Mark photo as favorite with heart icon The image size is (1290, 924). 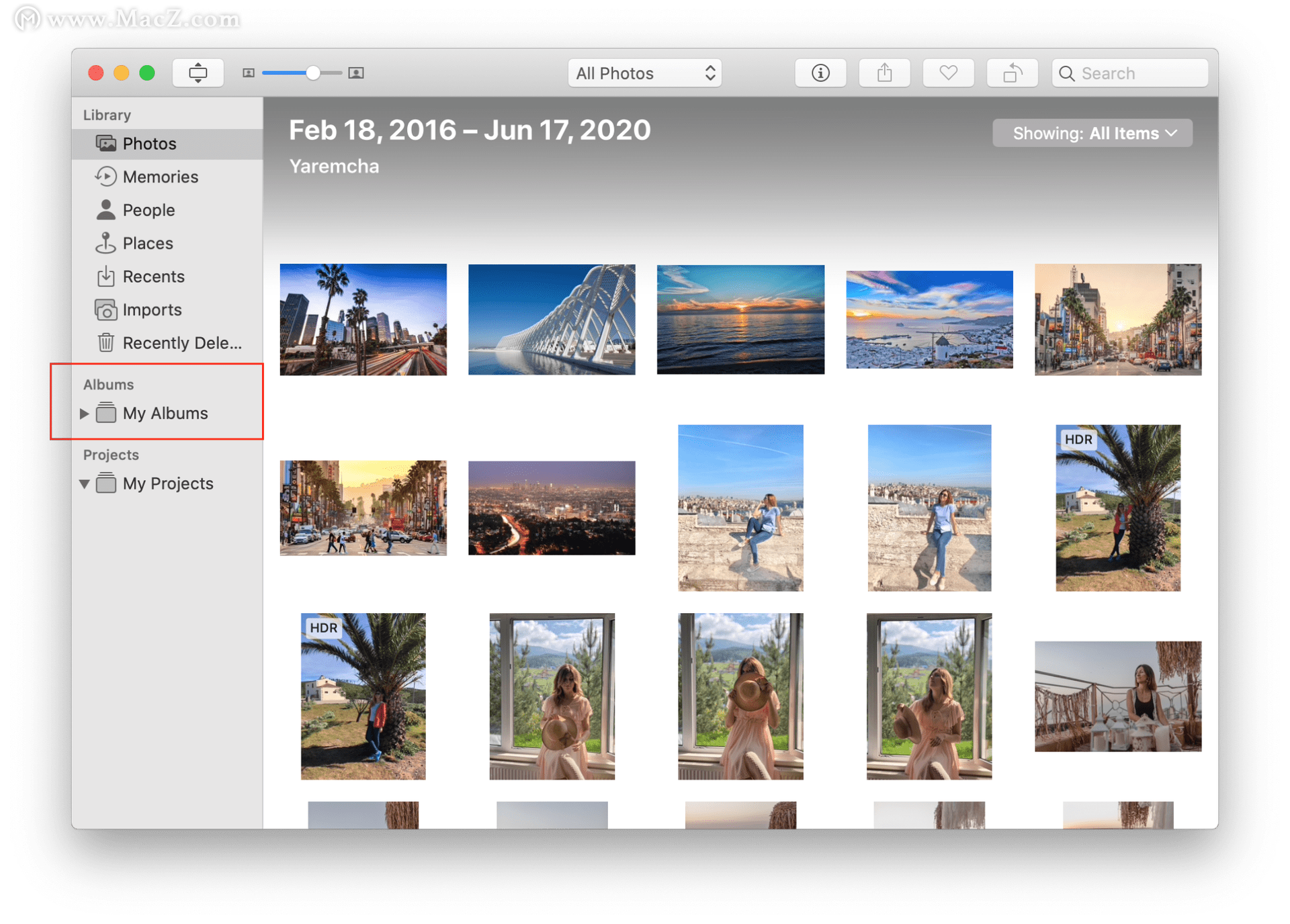pyautogui.click(x=948, y=73)
